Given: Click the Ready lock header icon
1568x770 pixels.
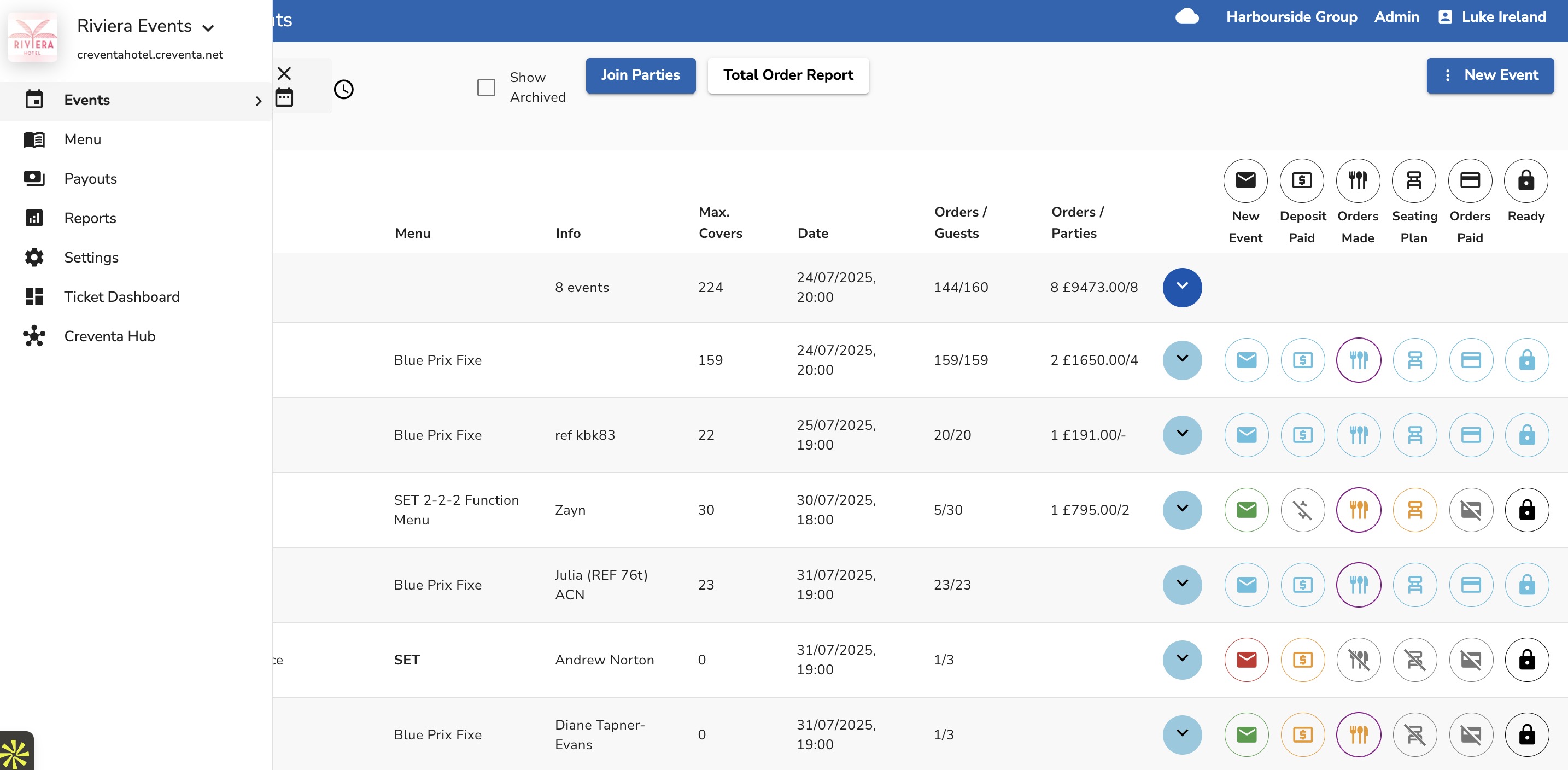Looking at the screenshot, I should click(x=1525, y=180).
